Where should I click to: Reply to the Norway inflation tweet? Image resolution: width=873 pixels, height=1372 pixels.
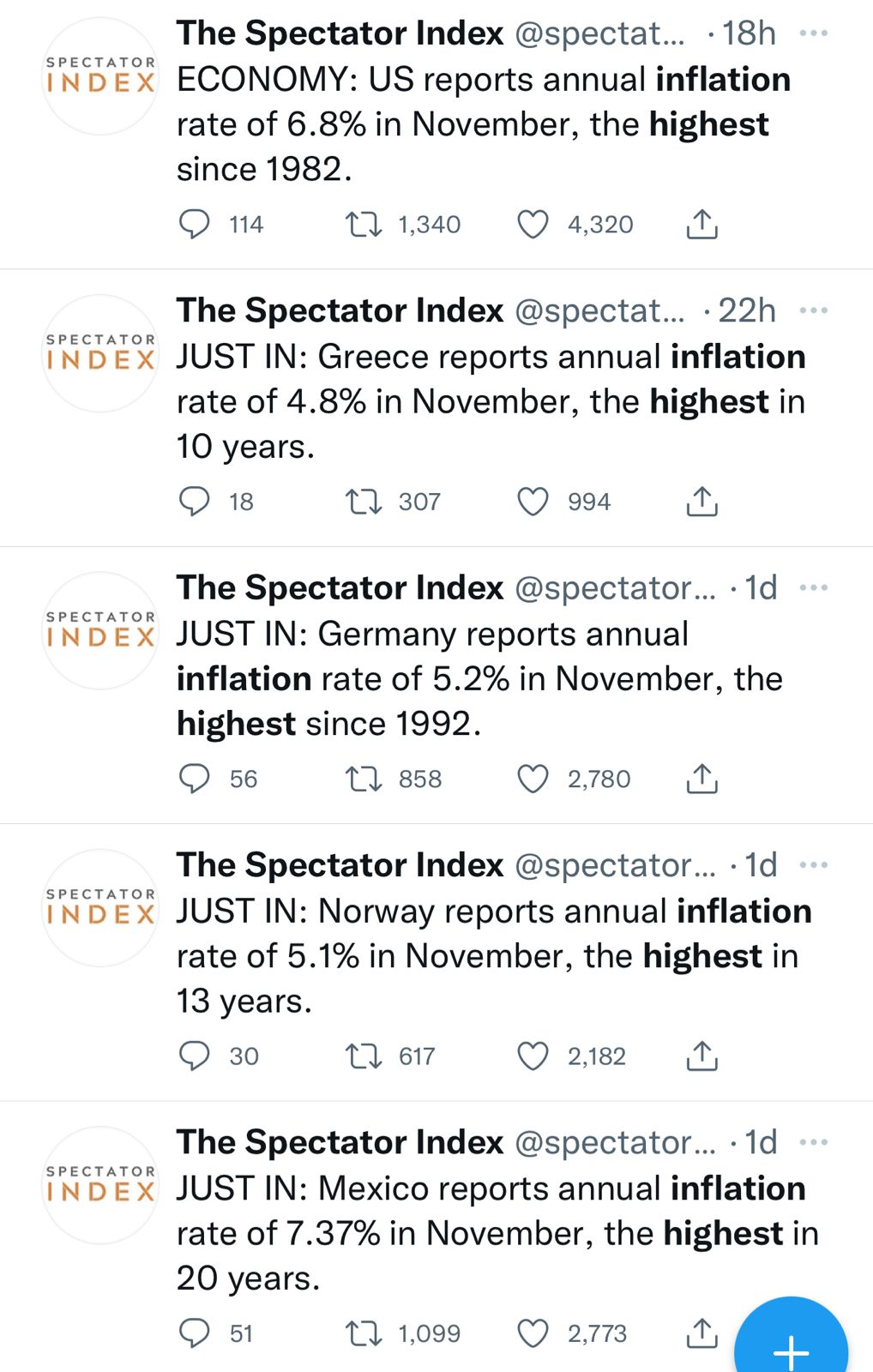[x=194, y=1056]
